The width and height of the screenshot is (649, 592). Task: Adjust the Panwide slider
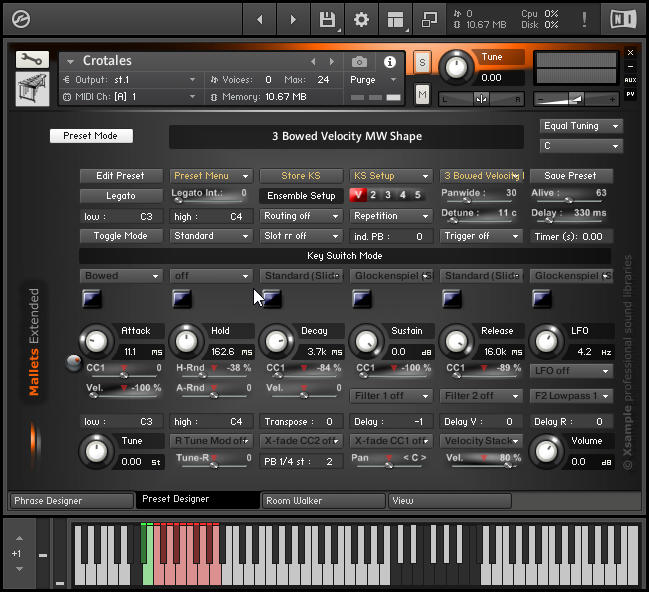coord(466,200)
